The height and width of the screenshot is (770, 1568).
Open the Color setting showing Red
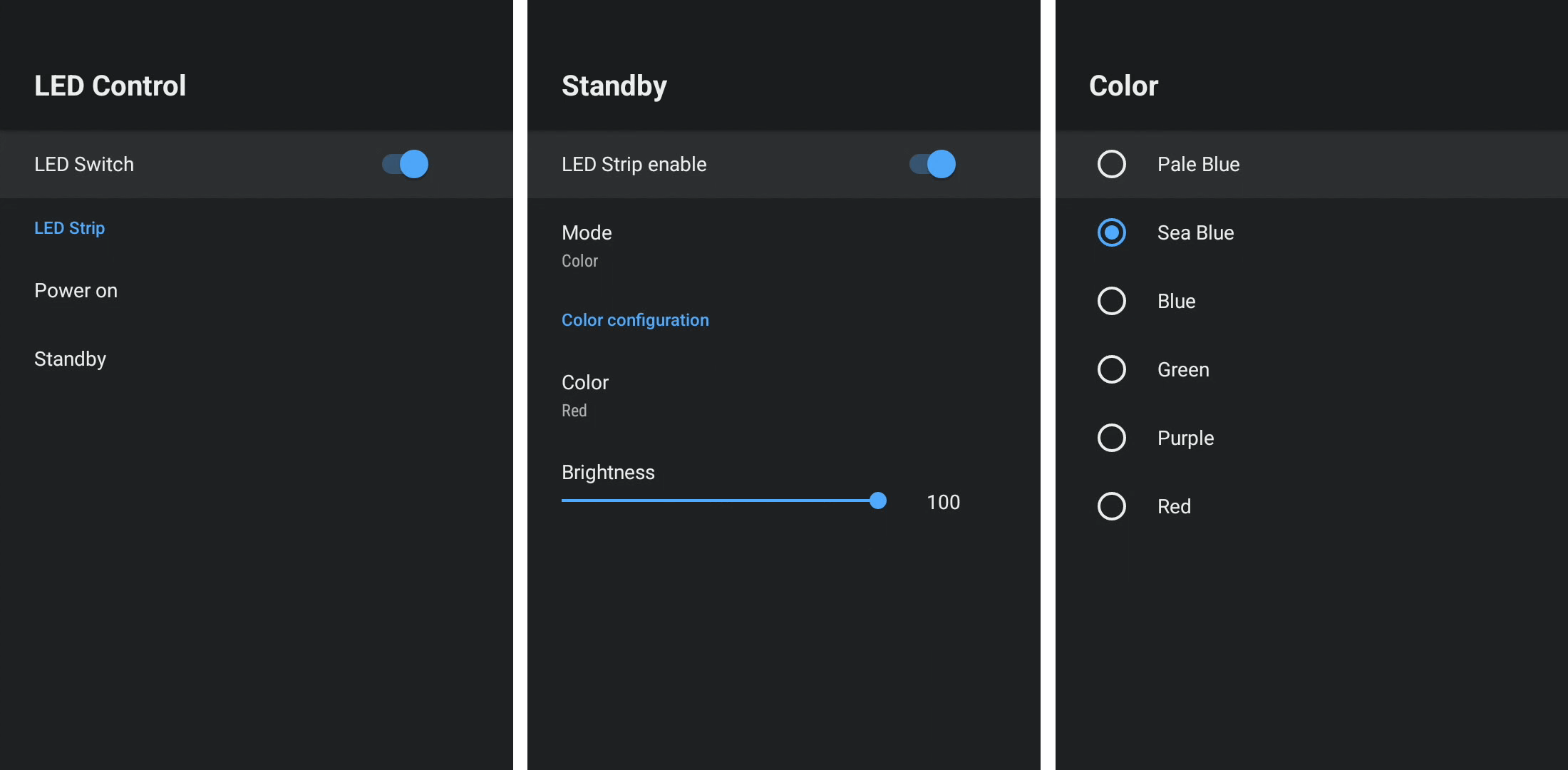(x=585, y=395)
